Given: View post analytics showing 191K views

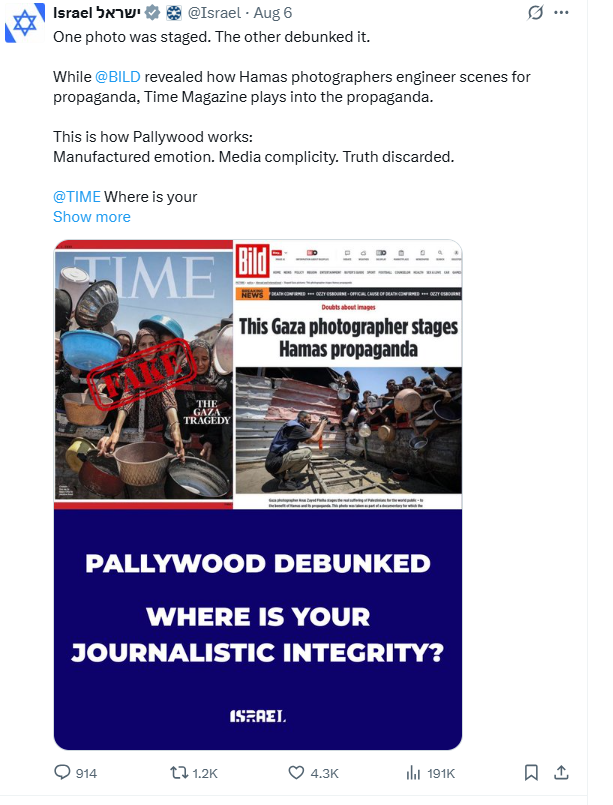Looking at the screenshot, I should 431,773.
